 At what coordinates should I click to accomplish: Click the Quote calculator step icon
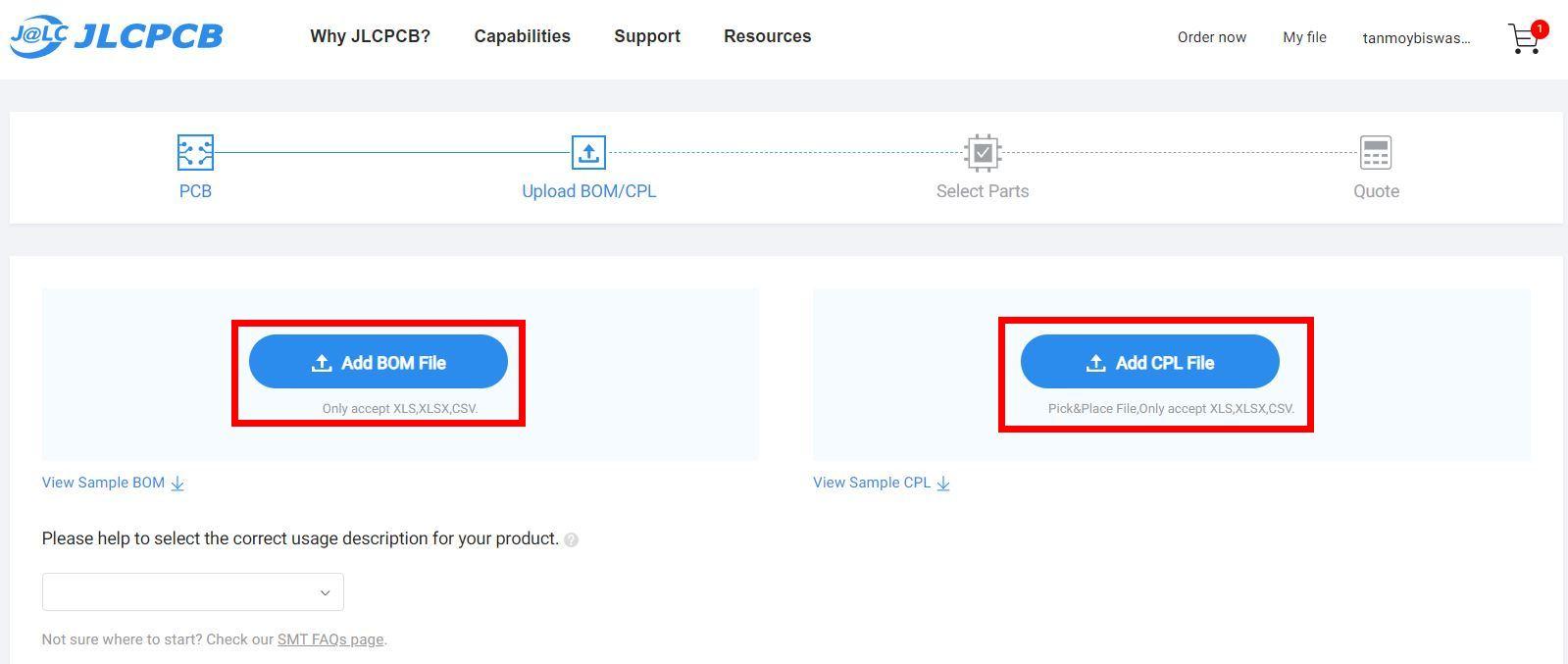coord(1375,153)
